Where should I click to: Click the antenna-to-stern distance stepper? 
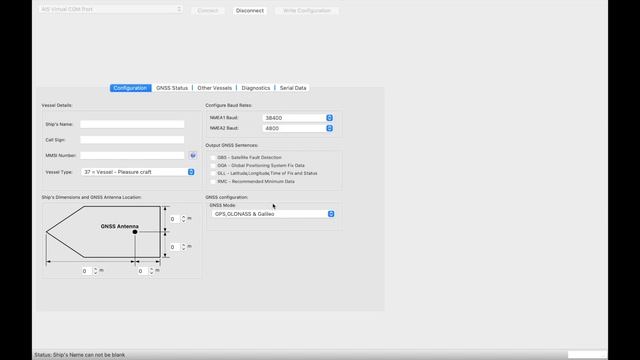tap(151, 271)
